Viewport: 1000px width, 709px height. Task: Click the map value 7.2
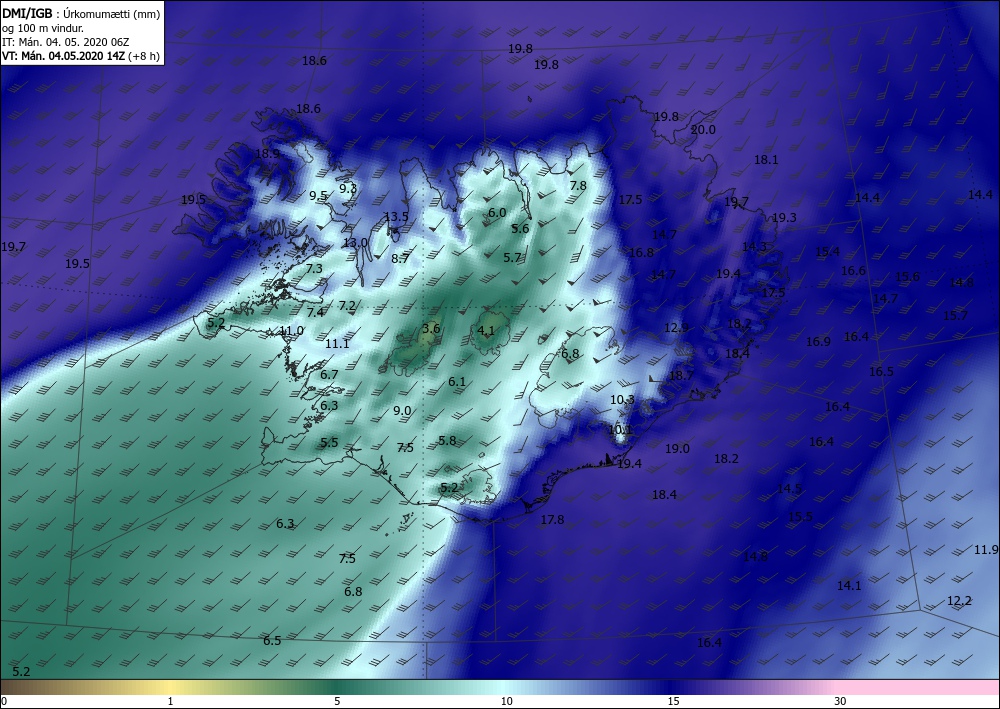(346, 305)
